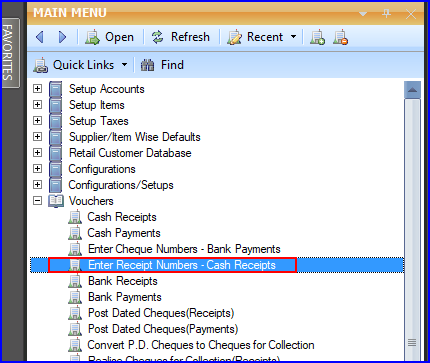This screenshot has width=430, height=363.
Task: Expand Supplier/Item Wise Defaults node
Action: click(38, 137)
